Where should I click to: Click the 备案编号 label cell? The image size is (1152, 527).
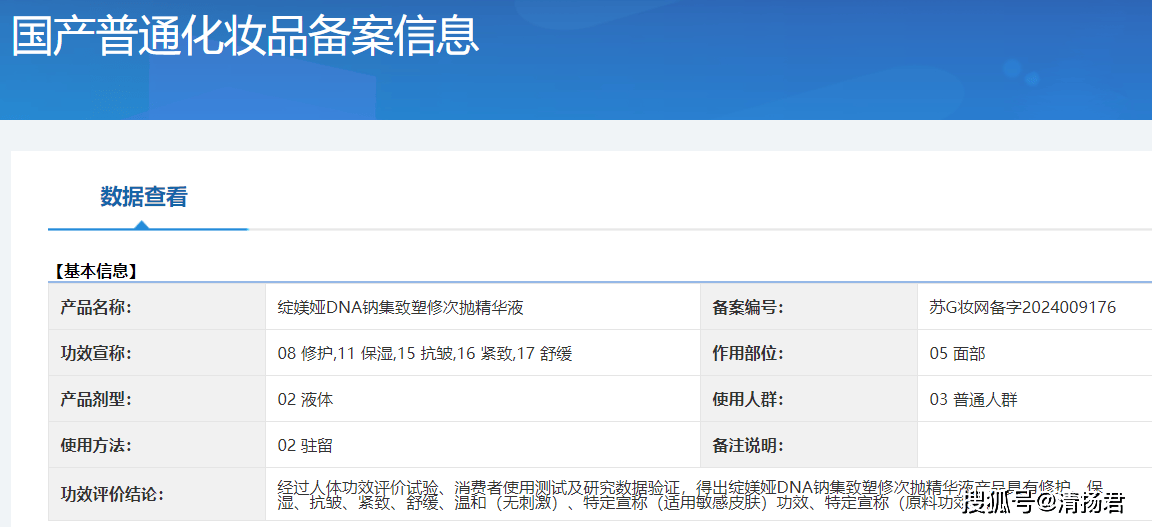pyautogui.click(x=808, y=307)
